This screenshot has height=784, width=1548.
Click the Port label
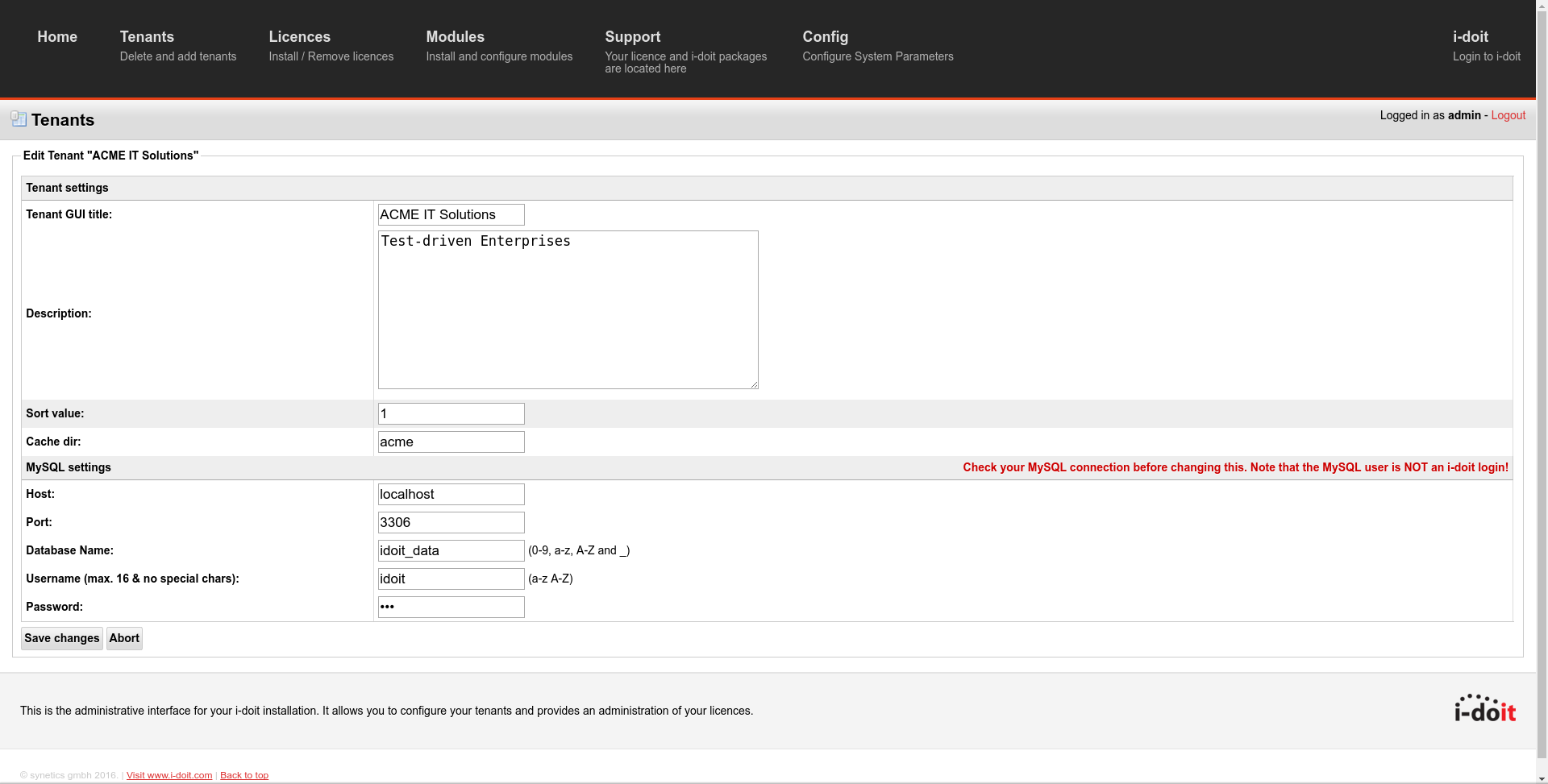click(x=39, y=522)
